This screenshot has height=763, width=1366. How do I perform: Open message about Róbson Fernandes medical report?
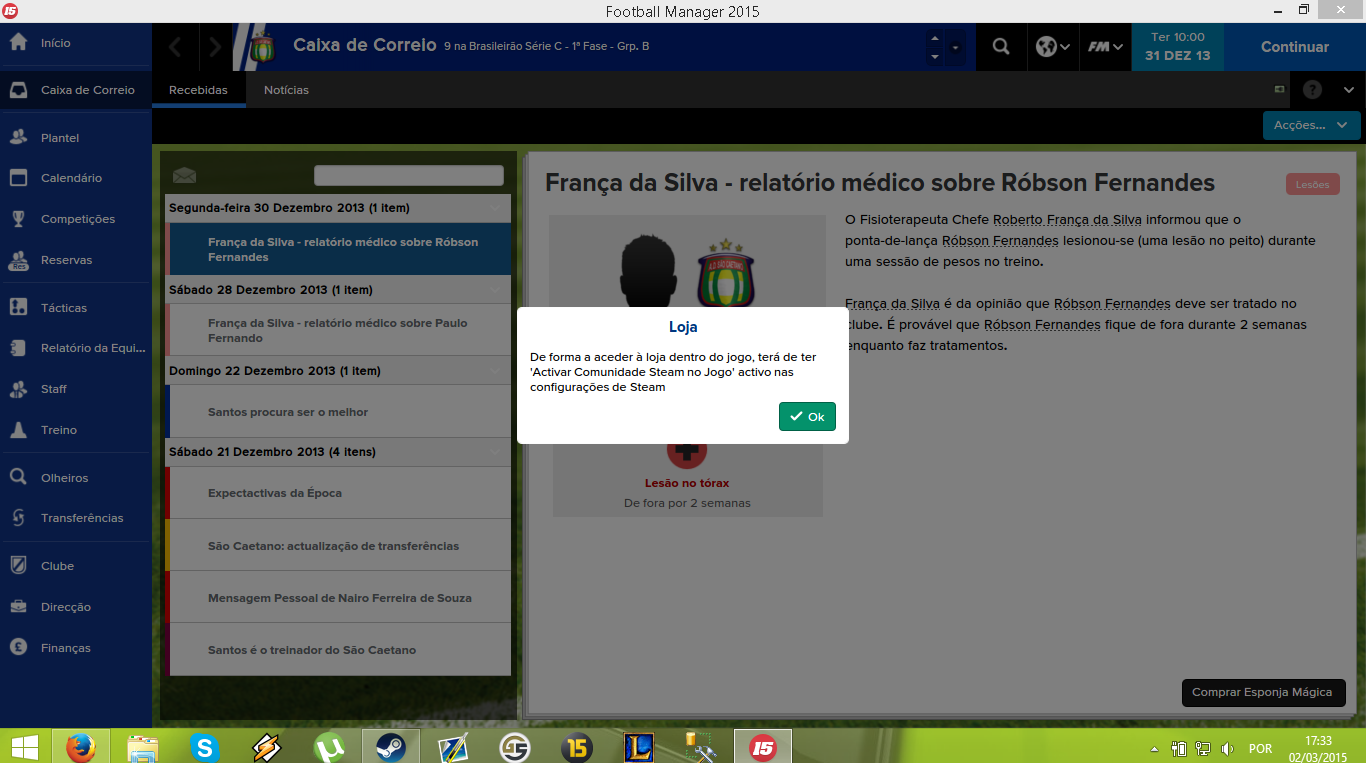coord(340,249)
